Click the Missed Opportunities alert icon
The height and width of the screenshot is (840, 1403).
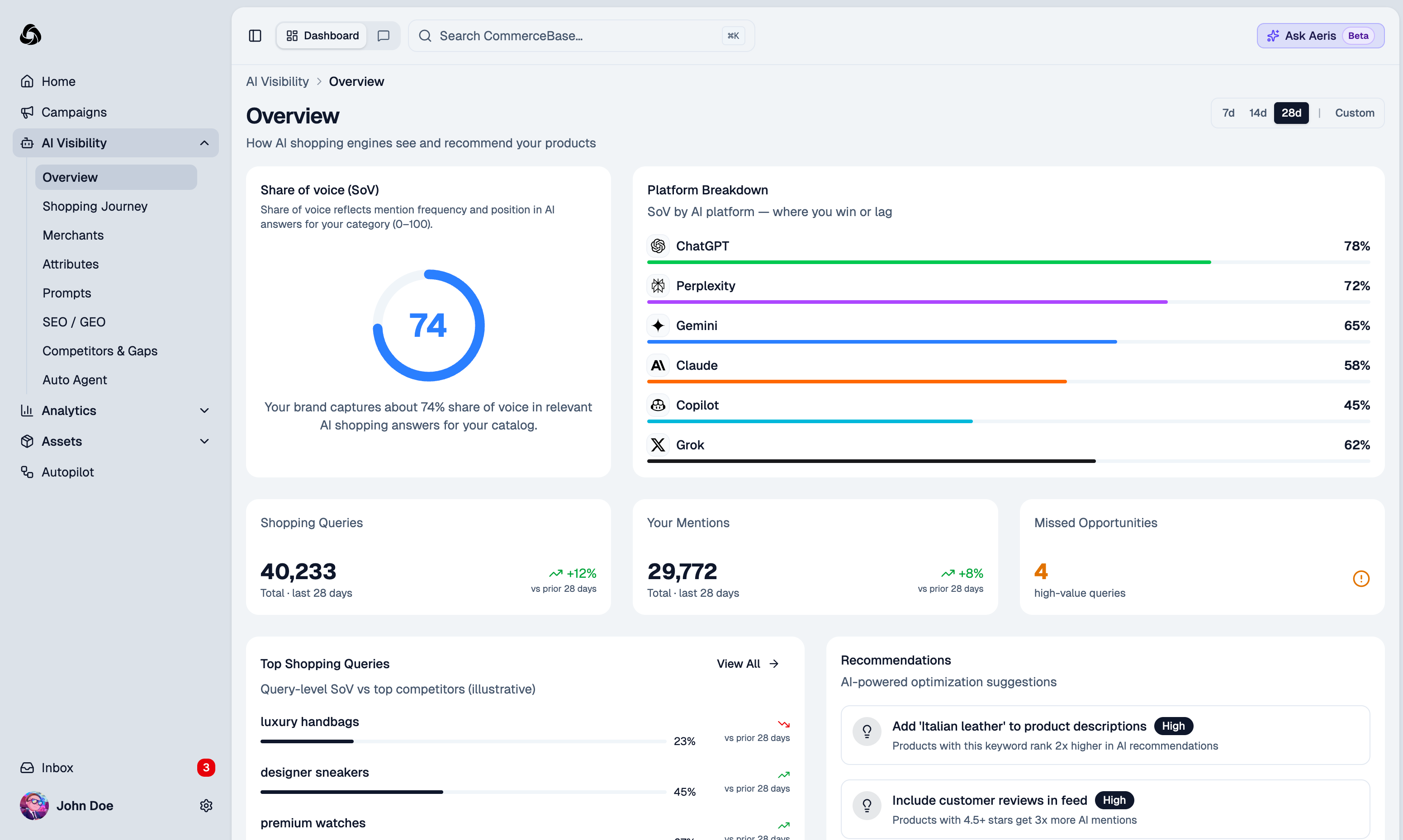point(1361,578)
